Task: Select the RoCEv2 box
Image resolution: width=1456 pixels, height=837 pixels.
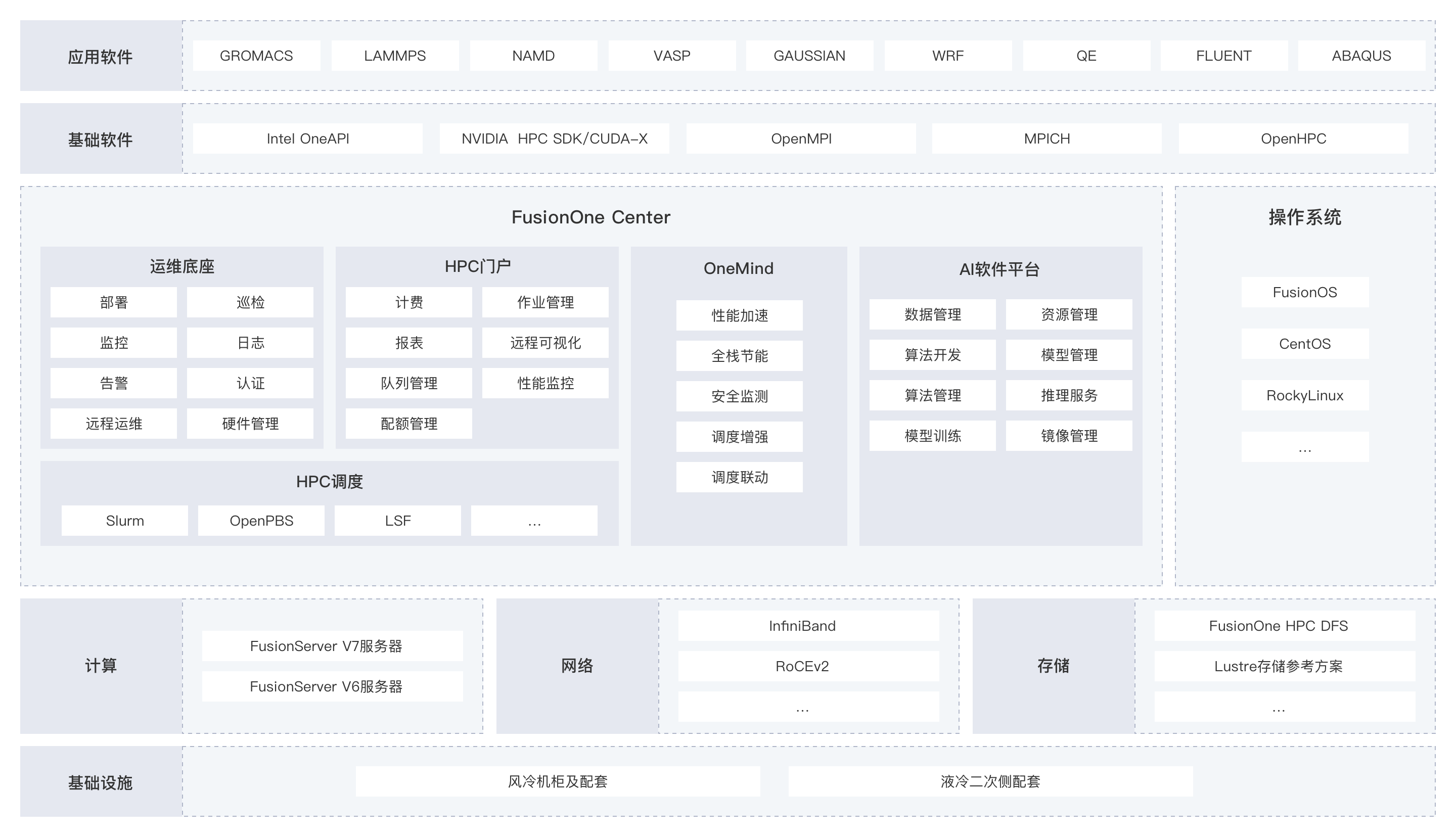Action: [x=808, y=666]
